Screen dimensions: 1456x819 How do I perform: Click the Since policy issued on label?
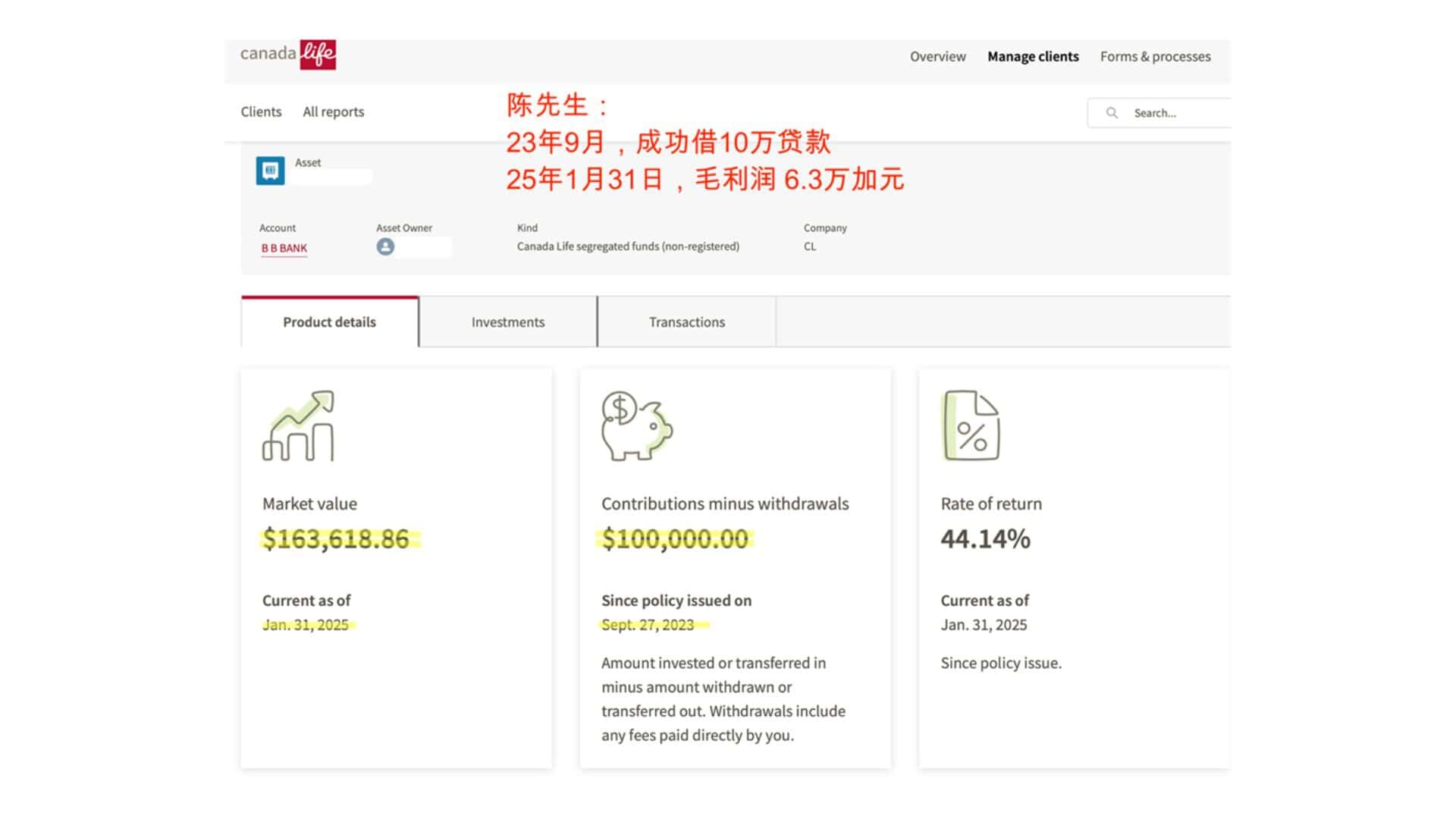tap(676, 601)
